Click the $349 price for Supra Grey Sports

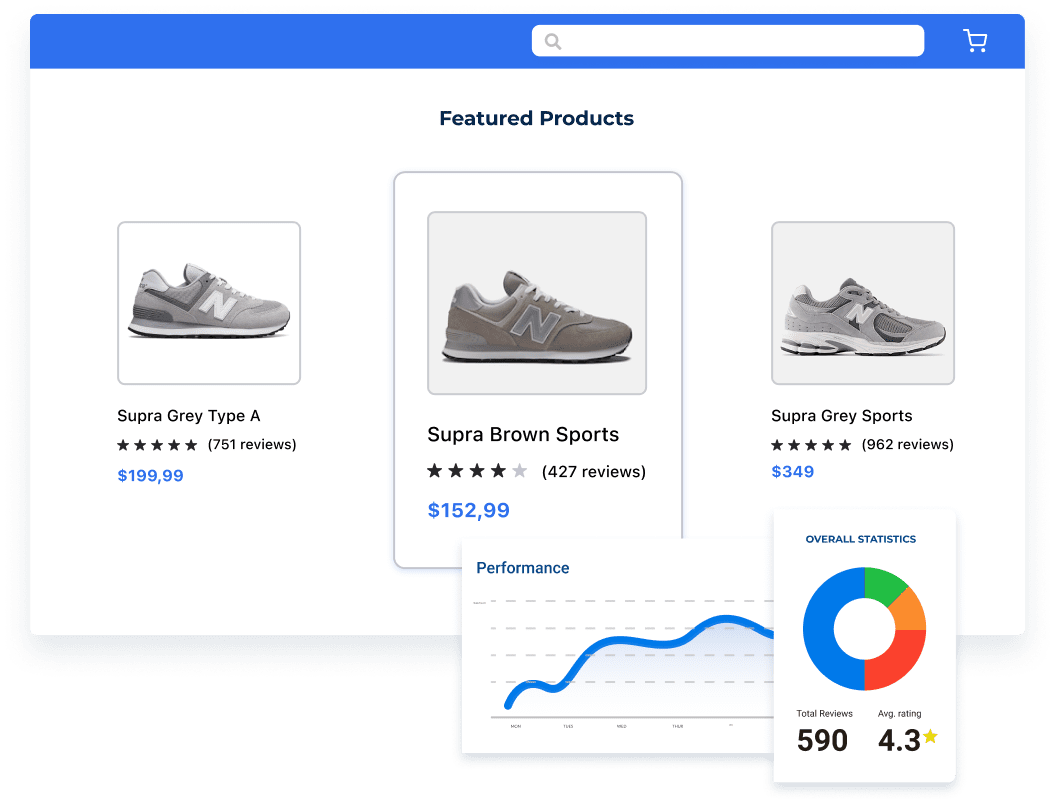(792, 471)
